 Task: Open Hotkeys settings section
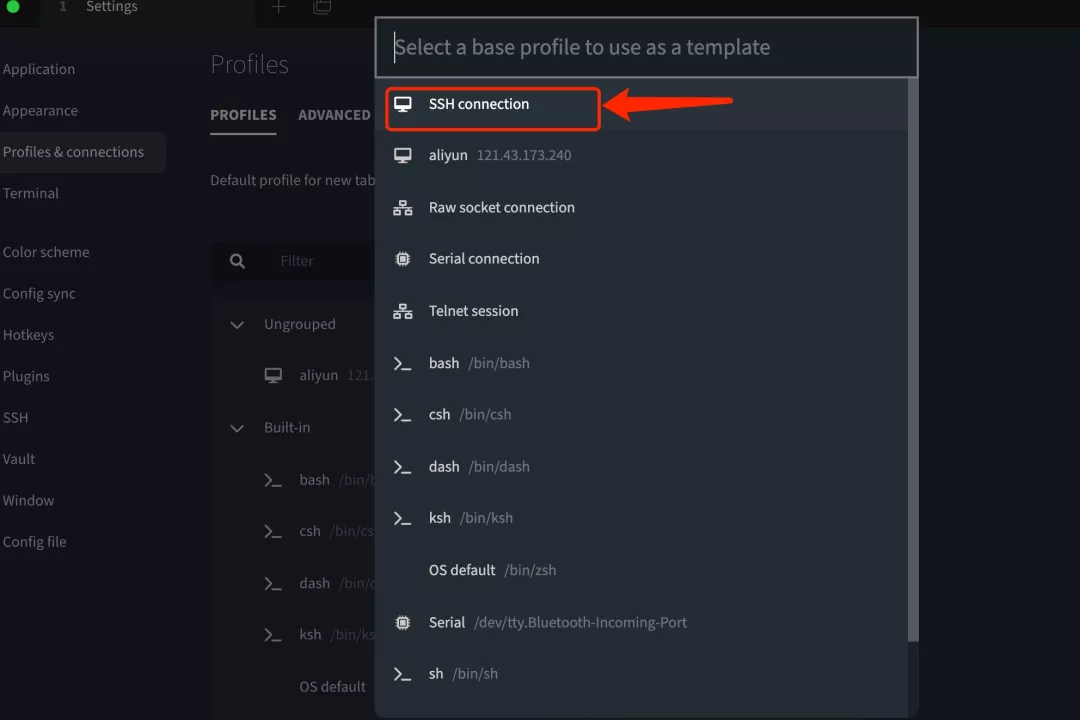pos(28,335)
